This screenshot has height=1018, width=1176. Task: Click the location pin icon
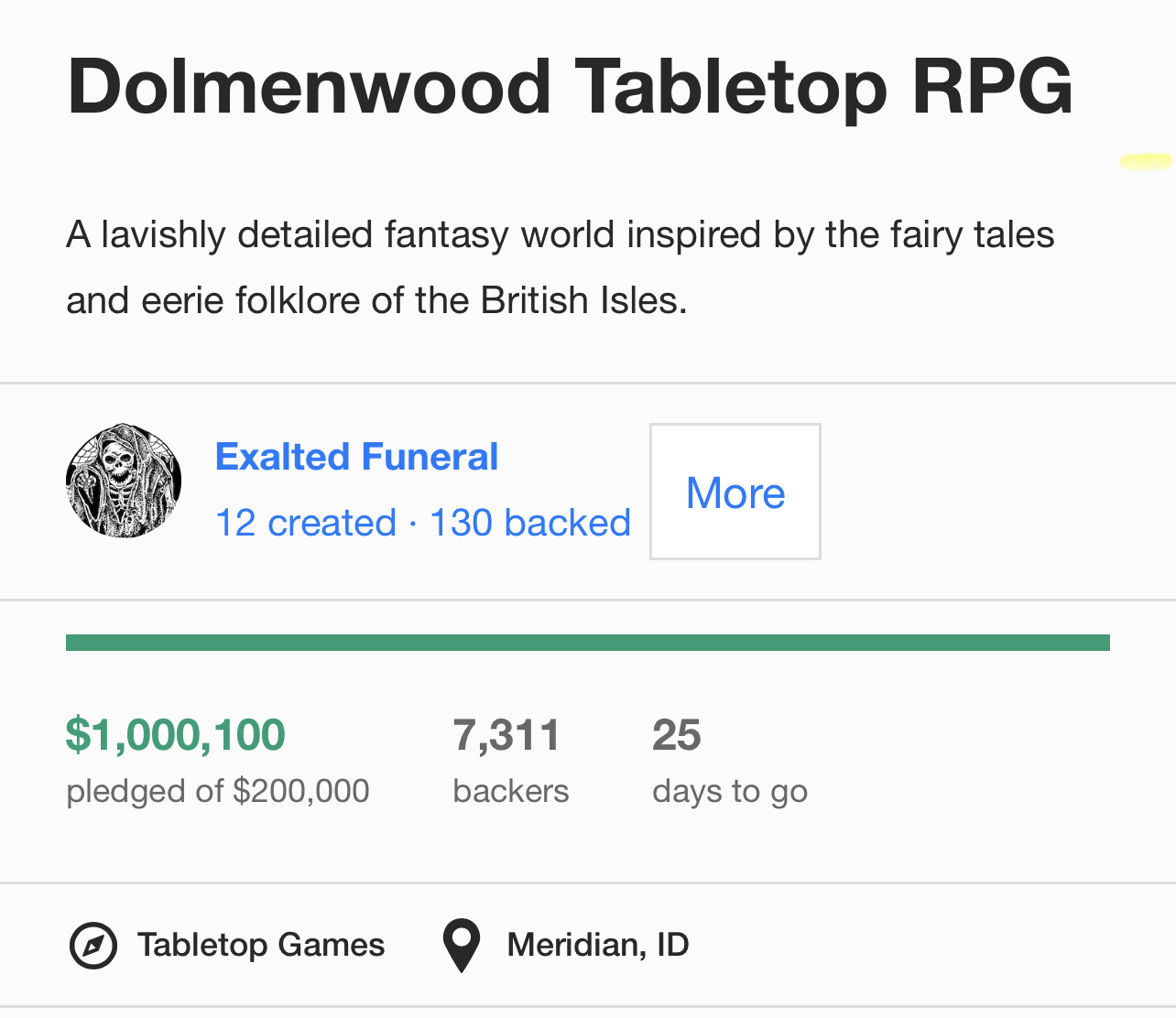[462, 946]
